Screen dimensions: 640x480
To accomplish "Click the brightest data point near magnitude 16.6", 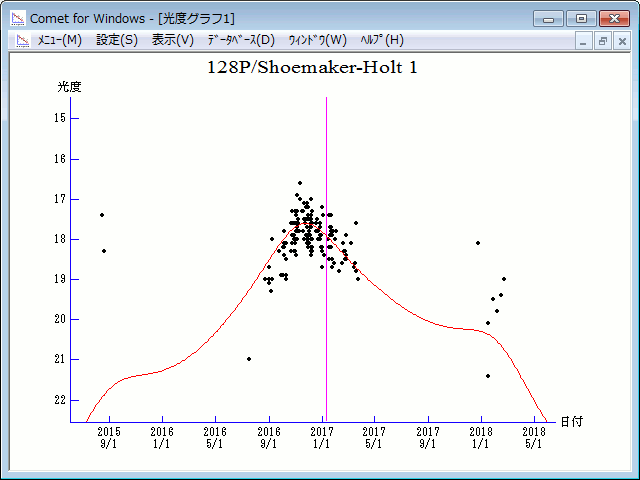I will [300, 183].
